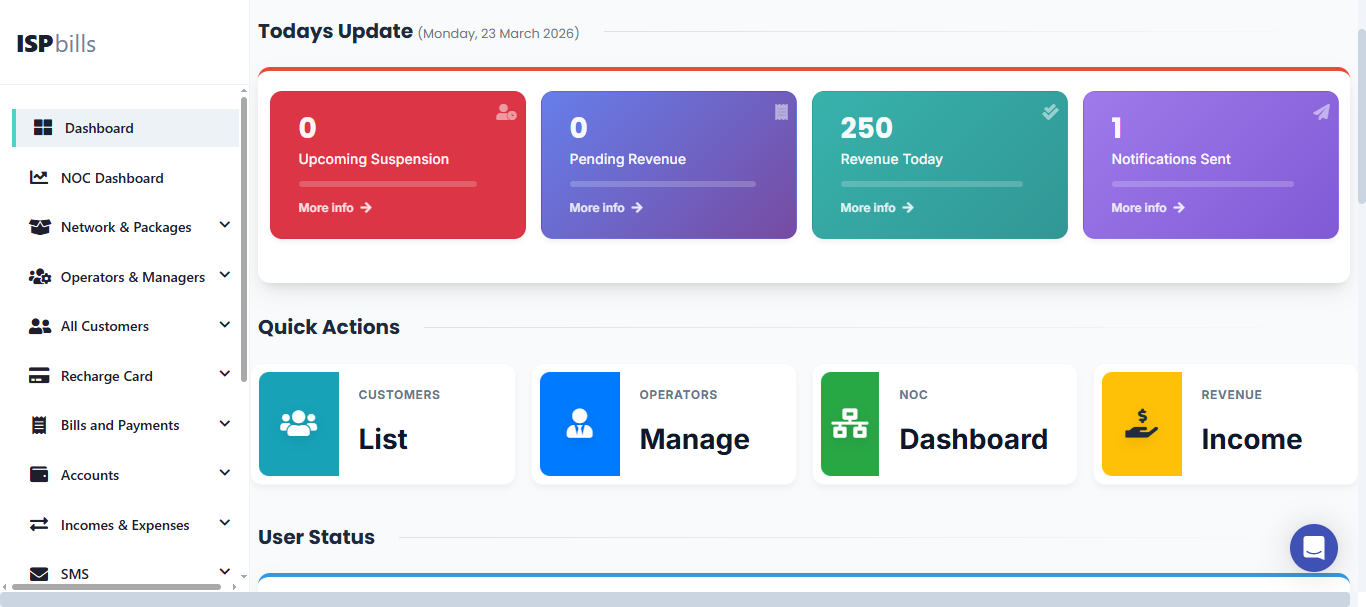This screenshot has height=607, width=1366.
Task: Expand the Incomes & Expenses menu
Action: coord(224,523)
